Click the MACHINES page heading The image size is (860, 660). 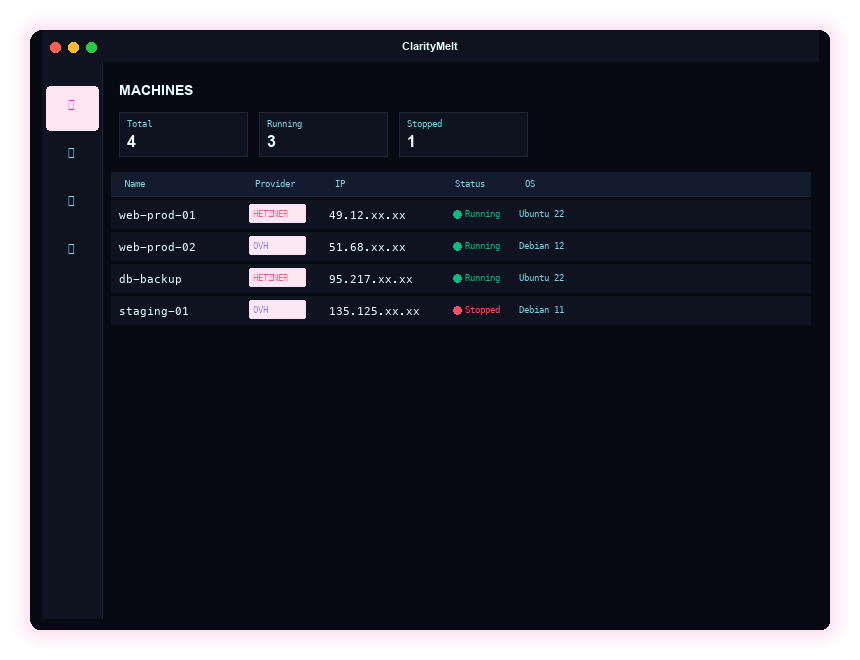pyautogui.click(x=156, y=91)
